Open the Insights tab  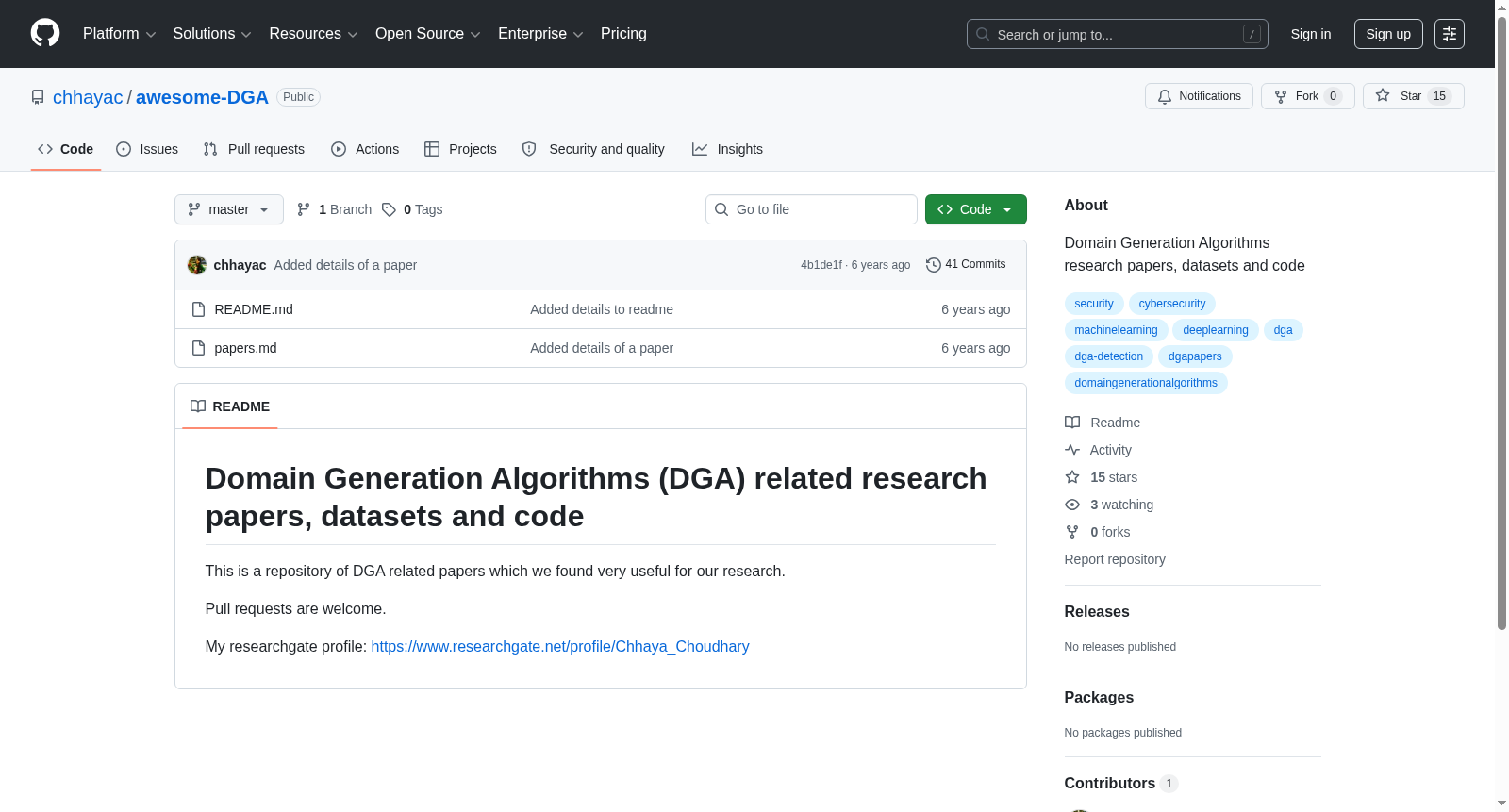click(727, 149)
